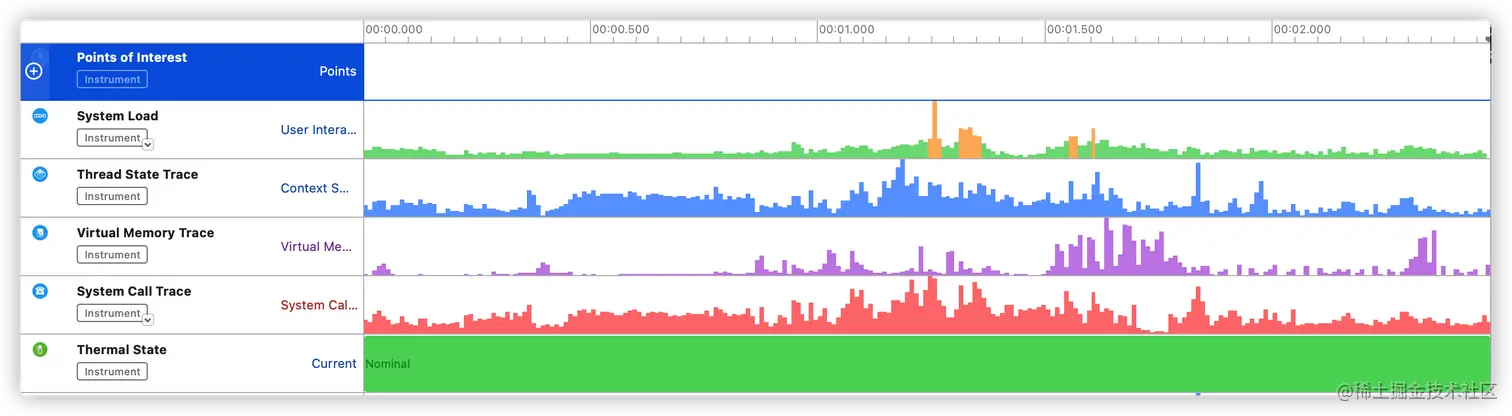Select the Thread State Trace track title

point(137,174)
